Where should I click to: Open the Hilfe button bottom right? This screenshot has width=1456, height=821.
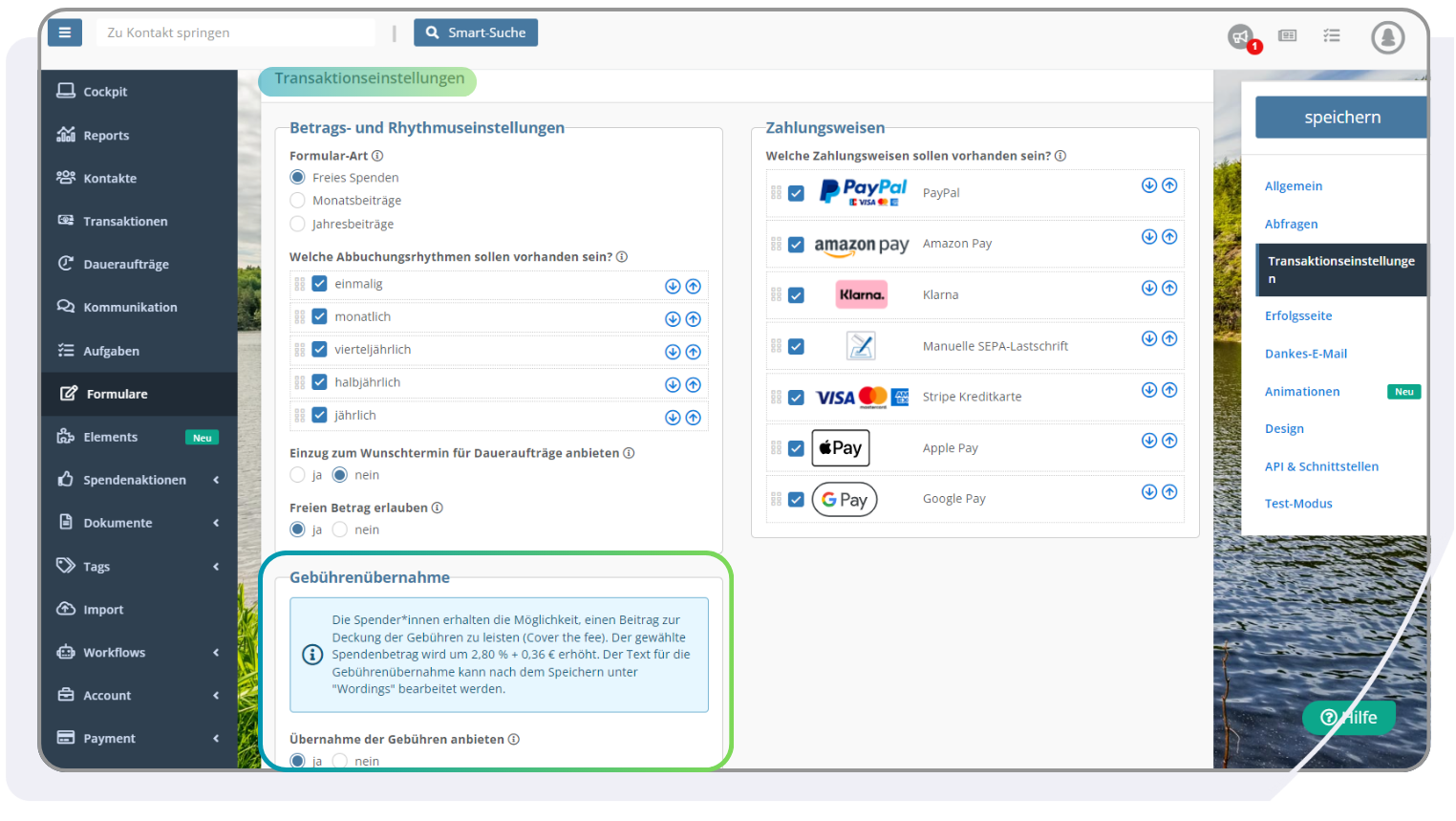click(1349, 717)
